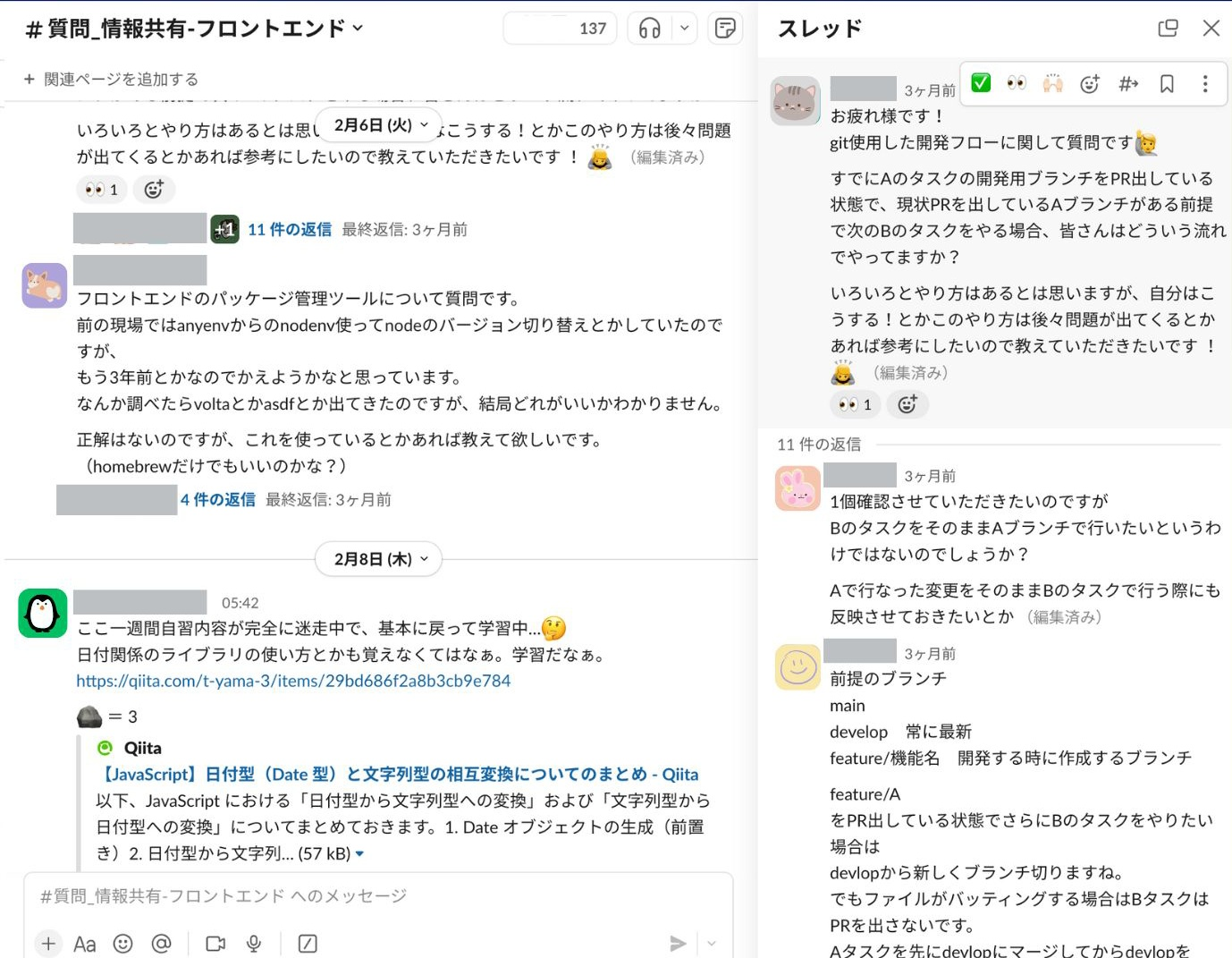
Task: Open more actions three-dot menu
Action: pyautogui.click(x=1205, y=83)
